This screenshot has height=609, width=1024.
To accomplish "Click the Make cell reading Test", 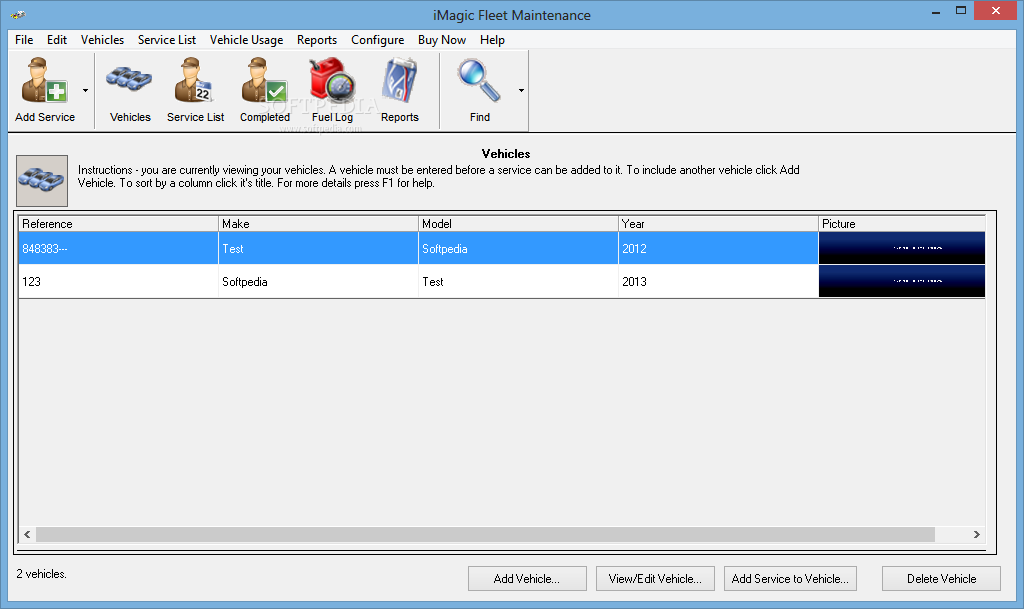I will [318, 248].
